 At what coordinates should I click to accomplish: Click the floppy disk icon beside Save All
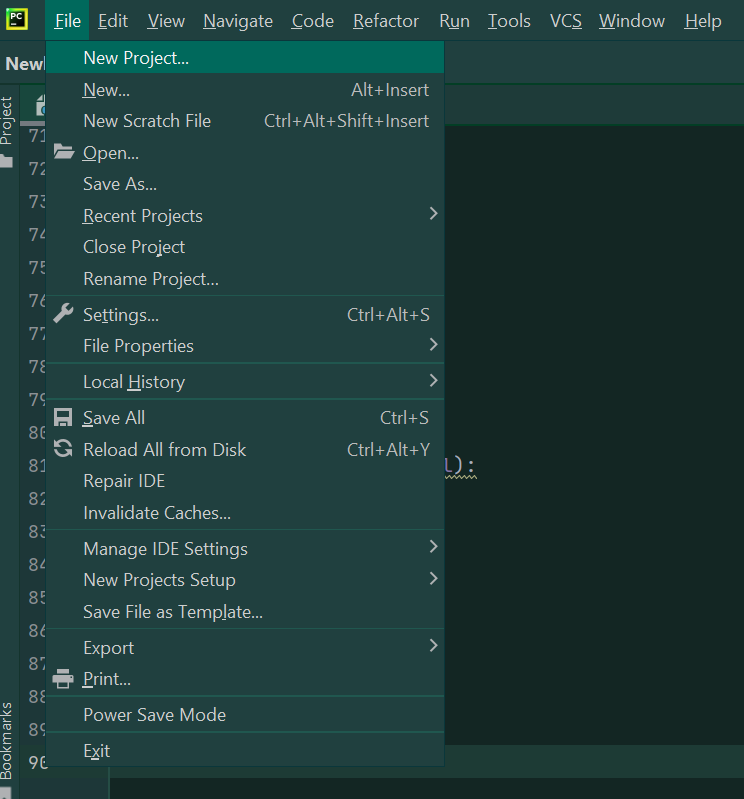(x=63, y=417)
